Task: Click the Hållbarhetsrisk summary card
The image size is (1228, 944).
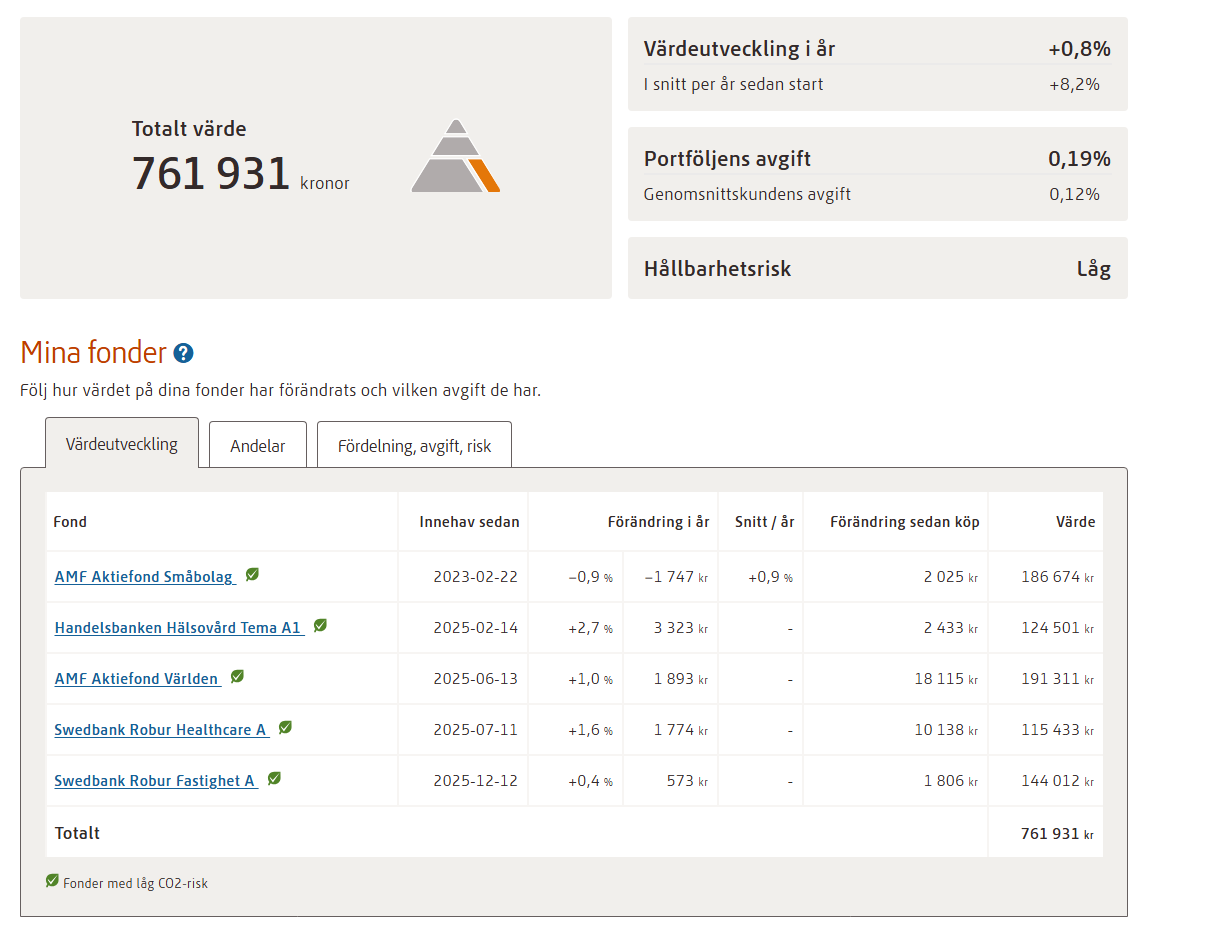Action: point(877,268)
